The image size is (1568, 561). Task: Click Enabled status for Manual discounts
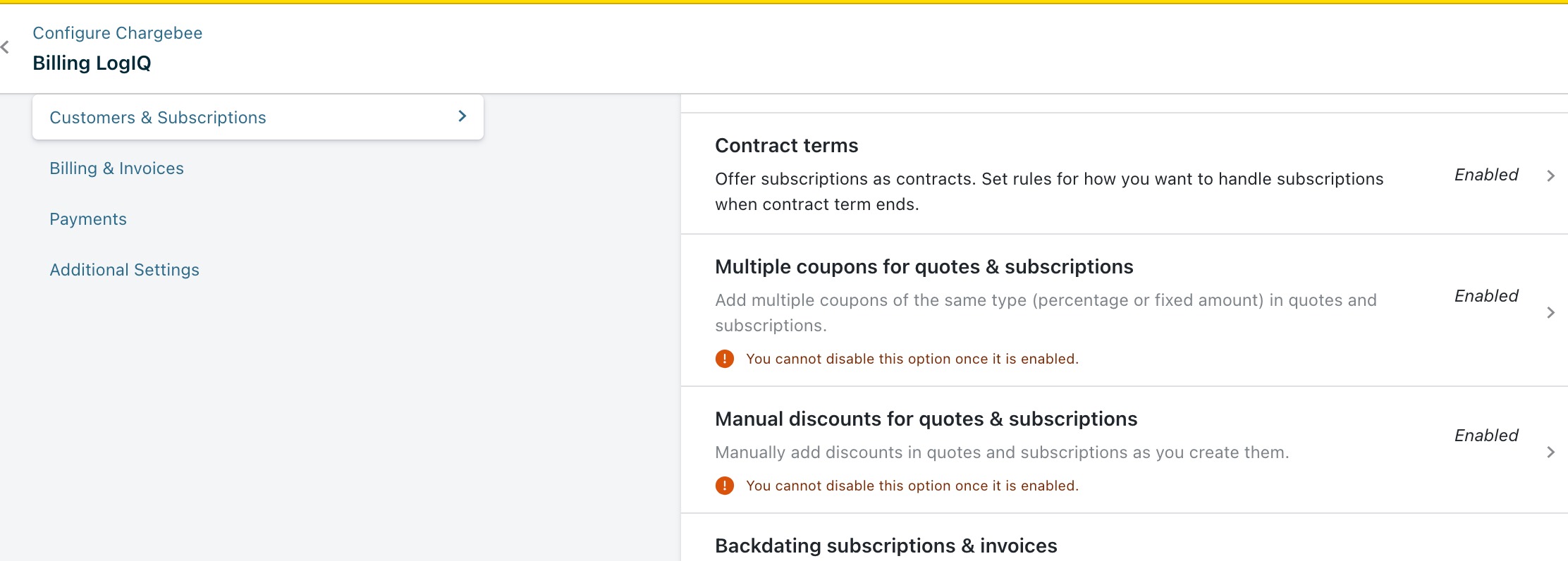tap(1486, 436)
